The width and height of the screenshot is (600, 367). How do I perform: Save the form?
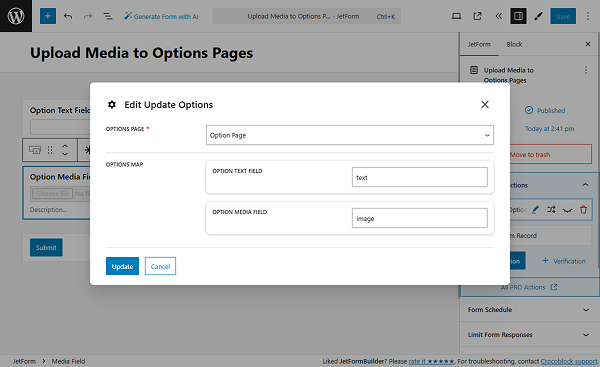[x=563, y=16]
